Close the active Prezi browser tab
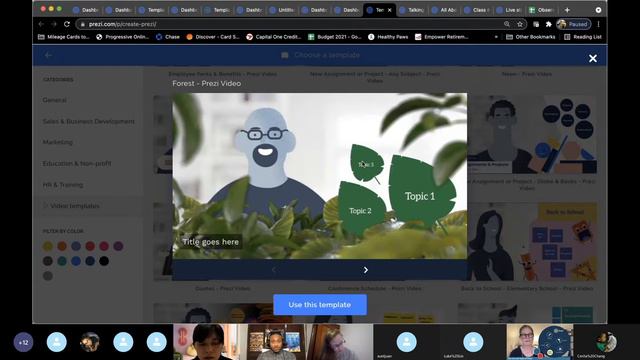Screen dimensions: 640x360 point(389,10)
